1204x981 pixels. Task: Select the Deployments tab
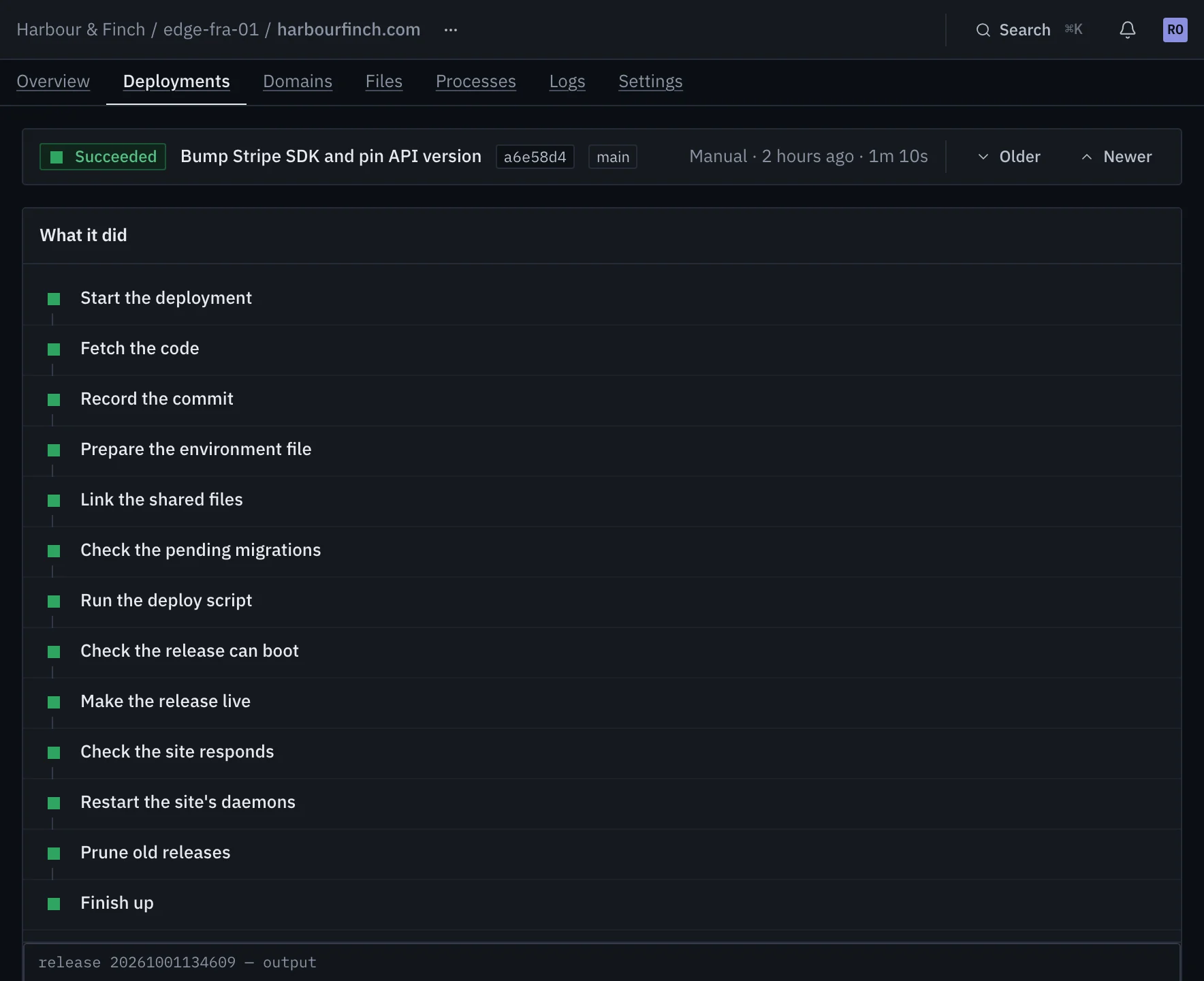[176, 82]
